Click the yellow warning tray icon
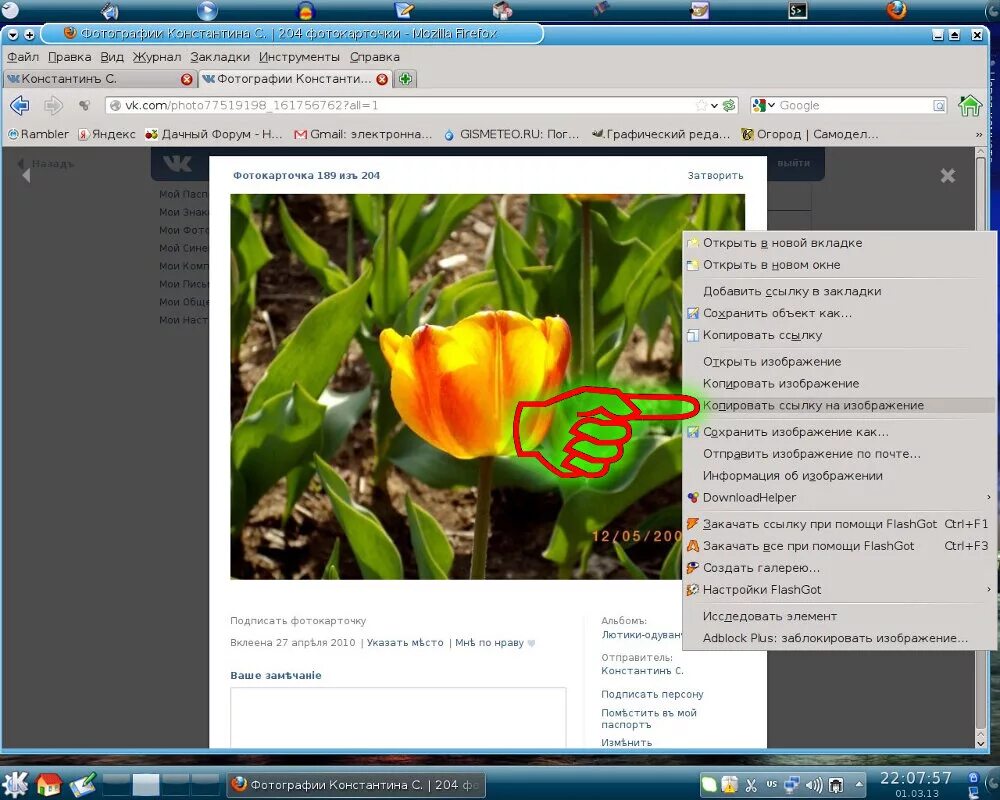The height and width of the screenshot is (800, 1000). point(729,785)
